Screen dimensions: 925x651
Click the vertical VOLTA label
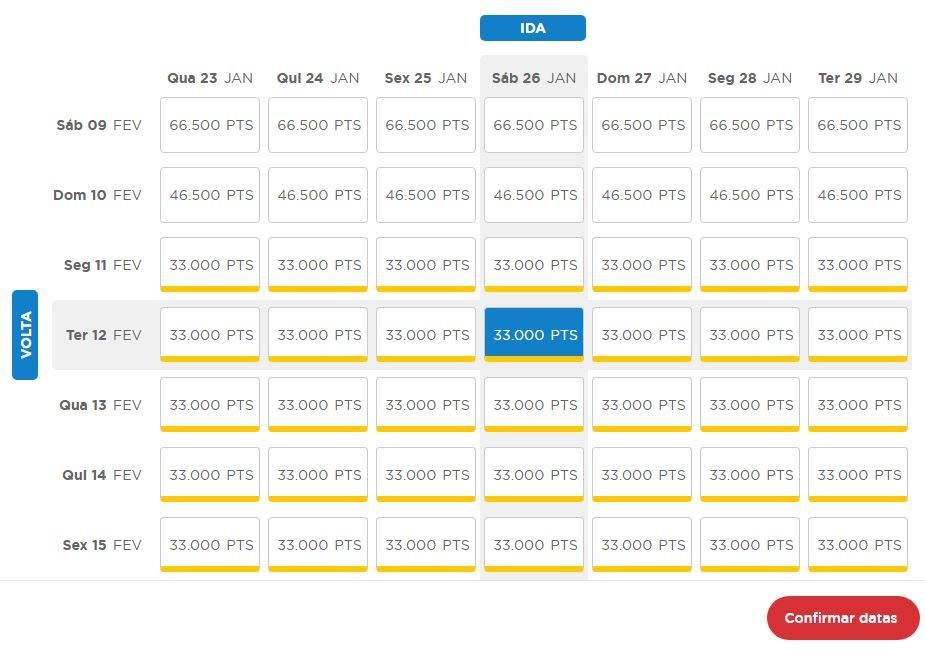coord(26,335)
